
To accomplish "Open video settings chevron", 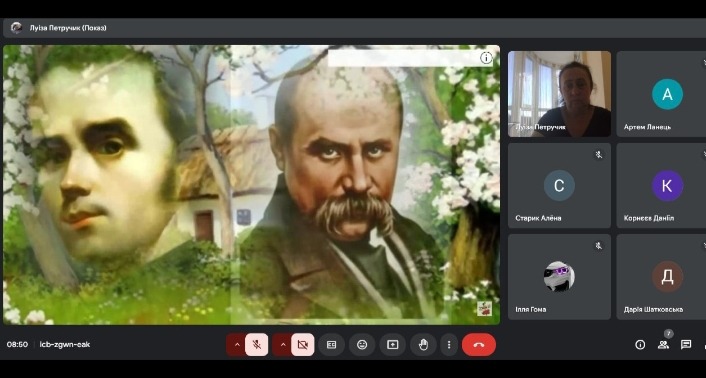I will 283,345.
